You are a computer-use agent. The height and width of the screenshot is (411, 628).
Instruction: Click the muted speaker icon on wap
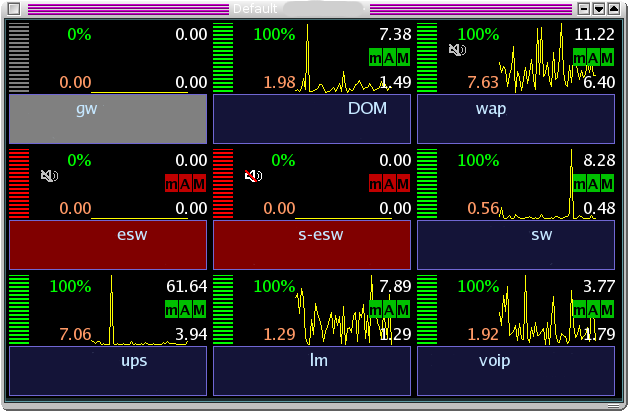point(457,50)
